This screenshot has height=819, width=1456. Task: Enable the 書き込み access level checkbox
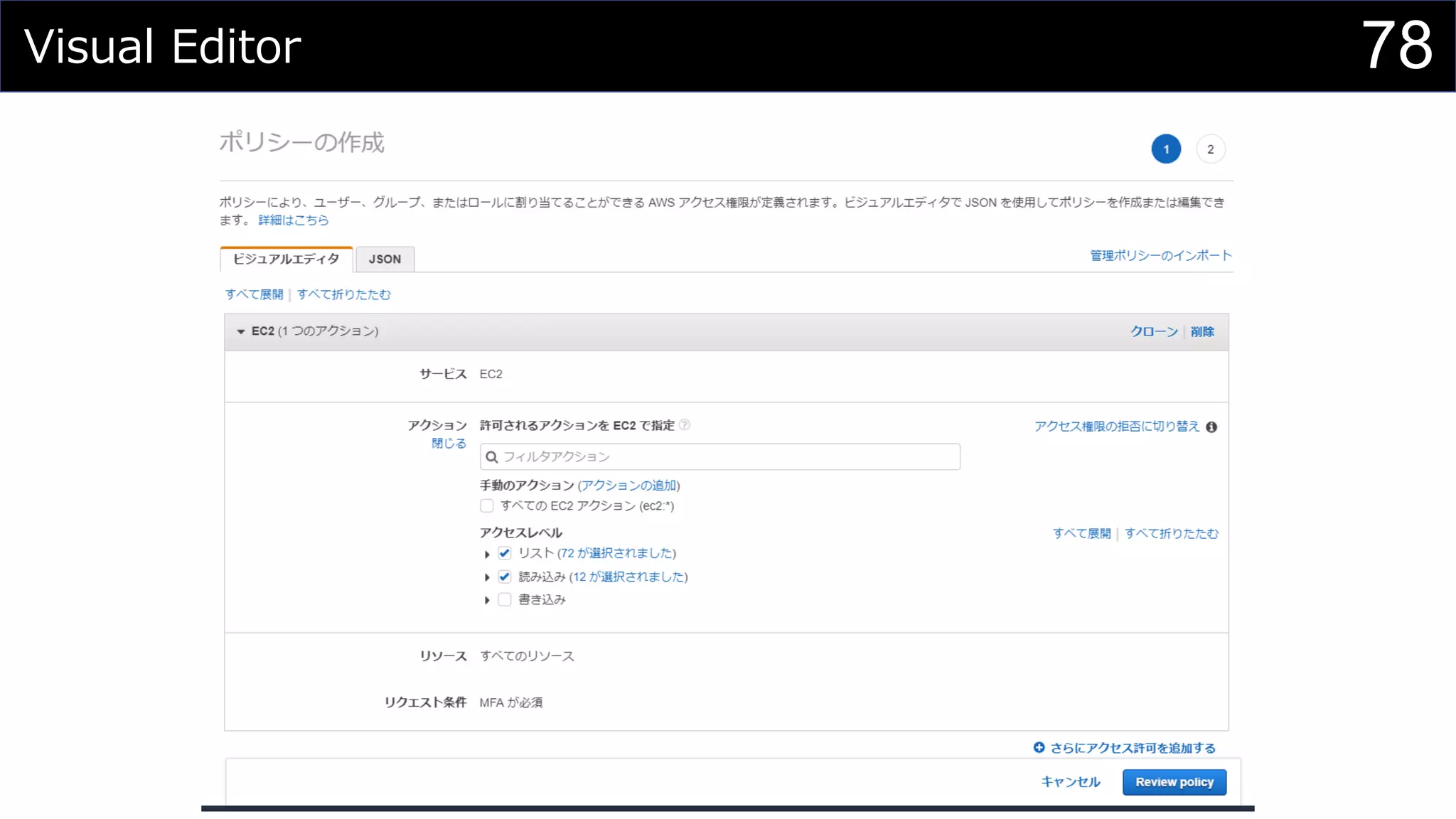505,600
